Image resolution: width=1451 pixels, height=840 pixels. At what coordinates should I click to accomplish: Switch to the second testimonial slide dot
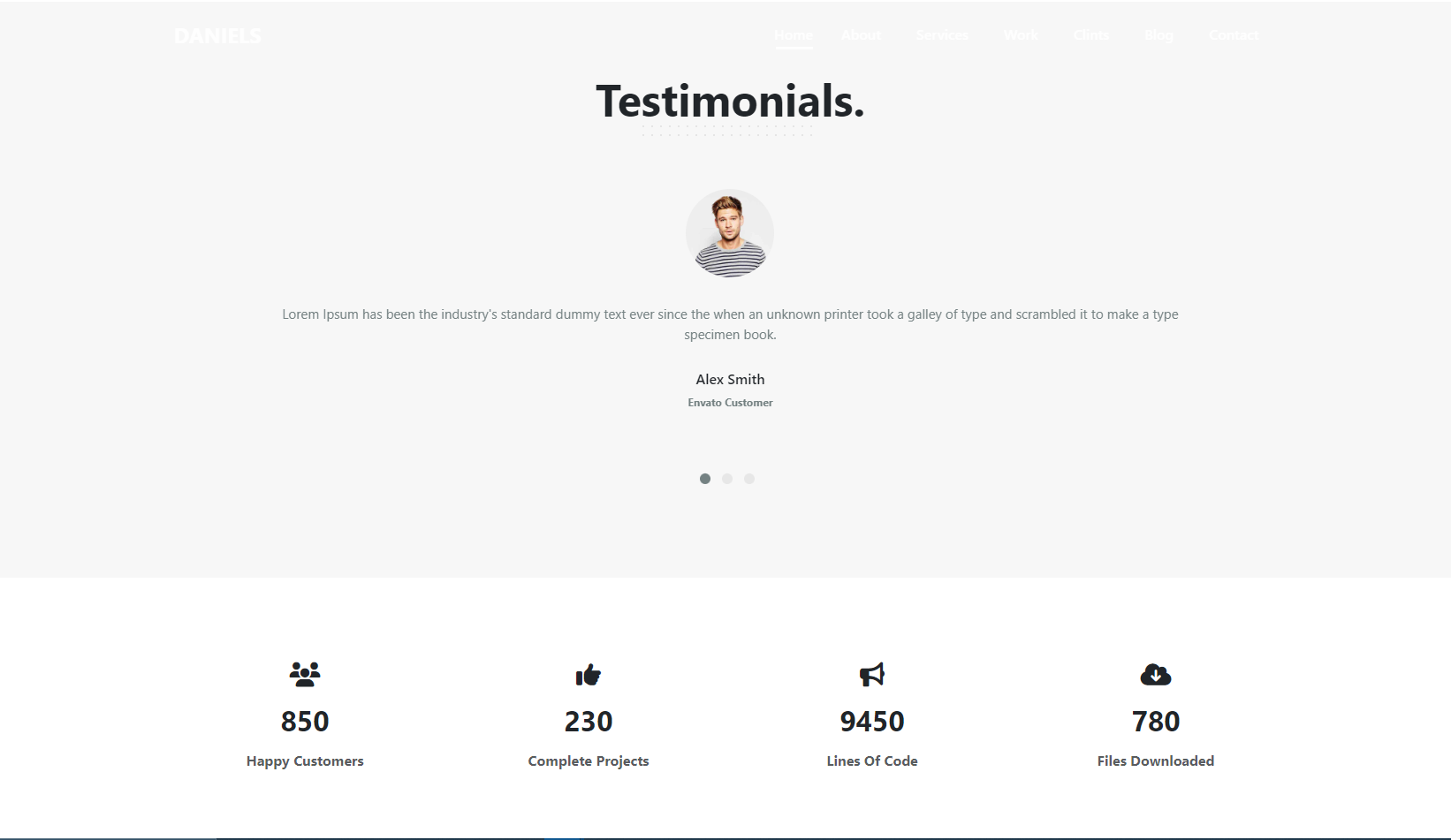[x=727, y=478]
